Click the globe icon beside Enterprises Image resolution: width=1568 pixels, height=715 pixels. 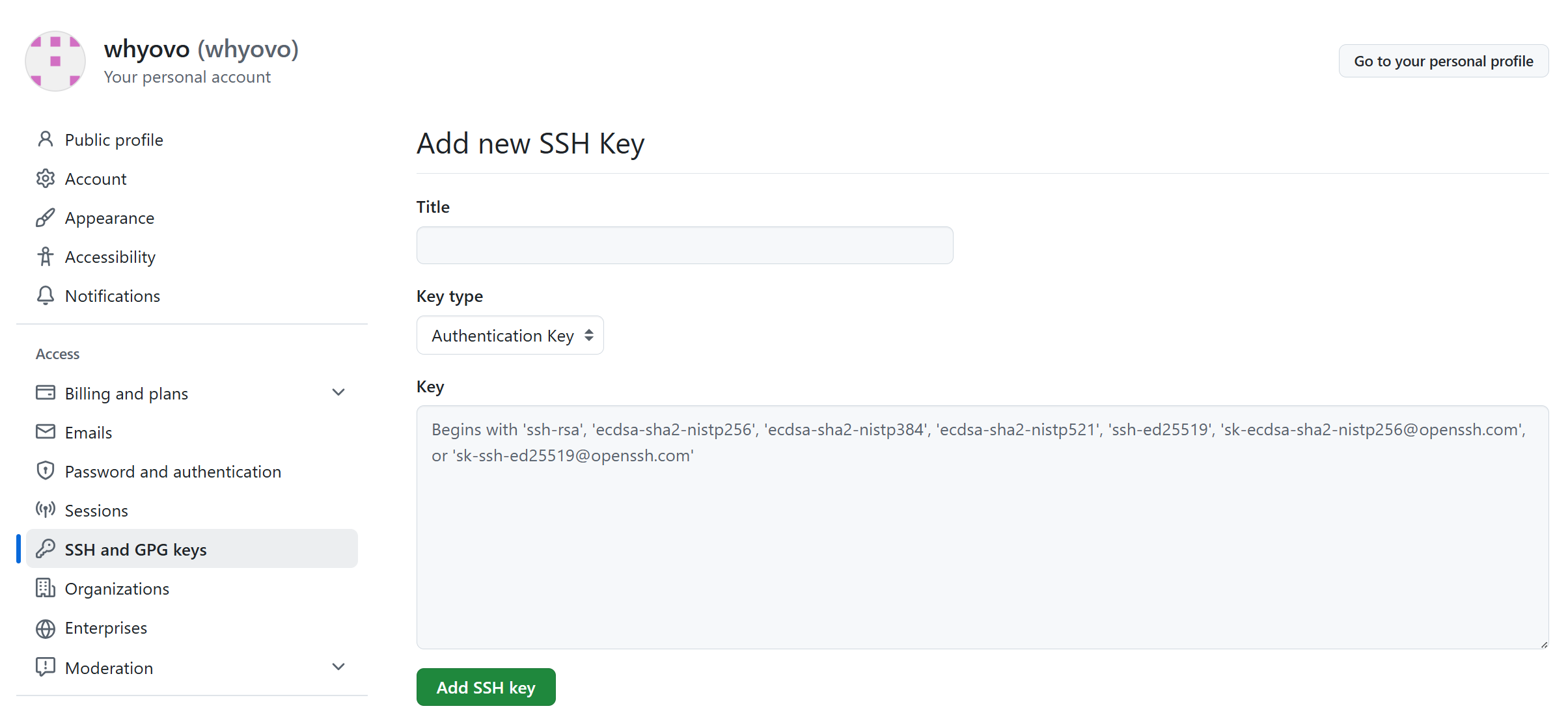coord(46,628)
